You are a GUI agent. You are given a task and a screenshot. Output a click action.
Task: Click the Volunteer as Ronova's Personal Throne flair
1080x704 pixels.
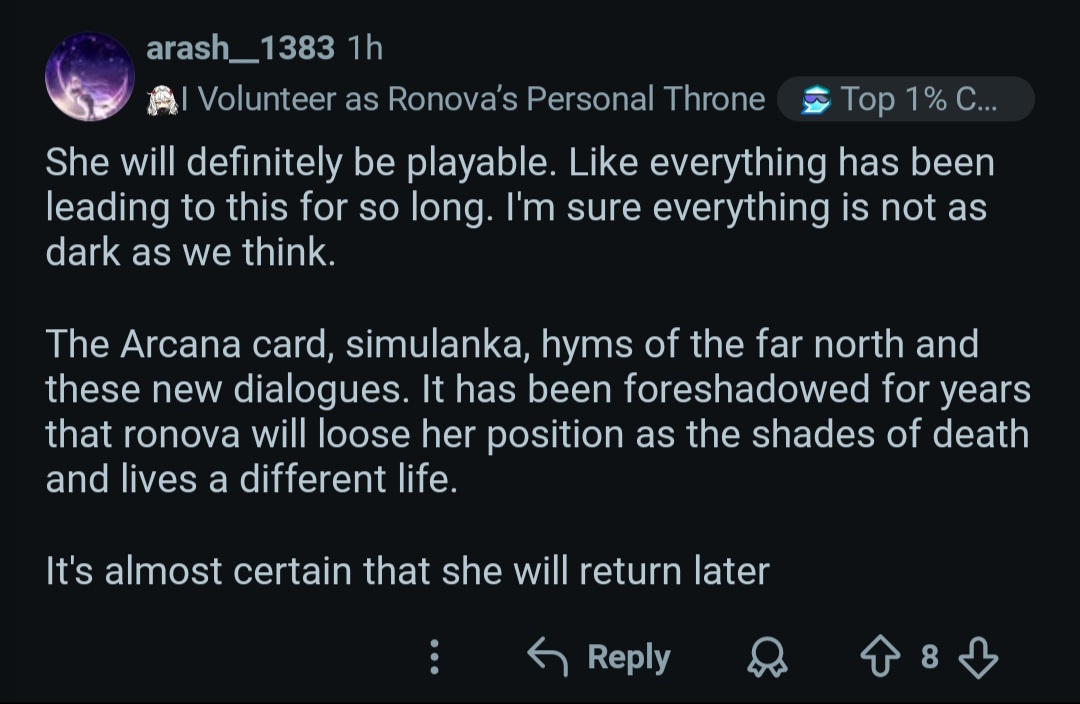pyautogui.click(x=473, y=99)
